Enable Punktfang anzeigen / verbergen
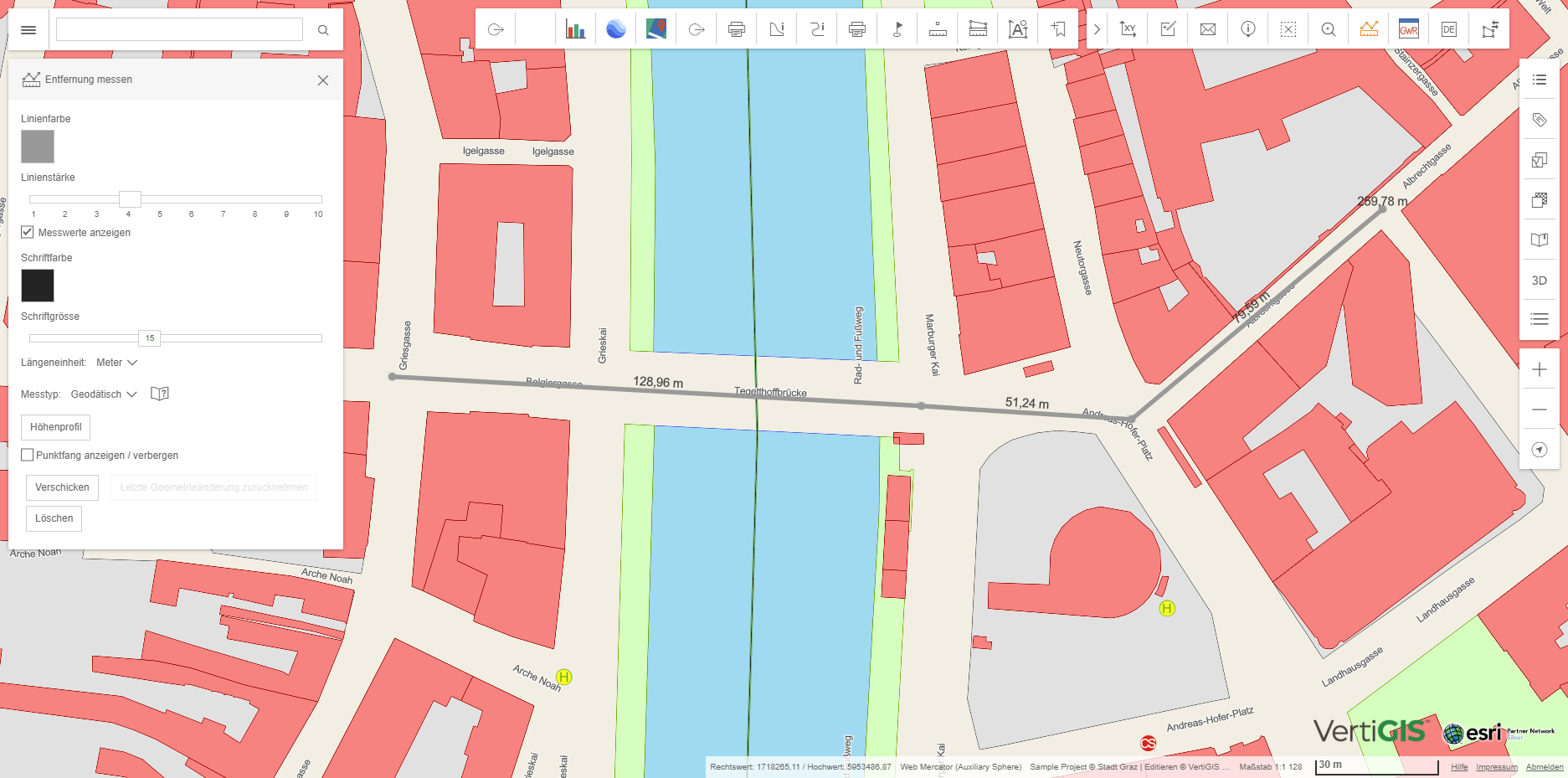This screenshot has height=778, width=1568. [27, 455]
